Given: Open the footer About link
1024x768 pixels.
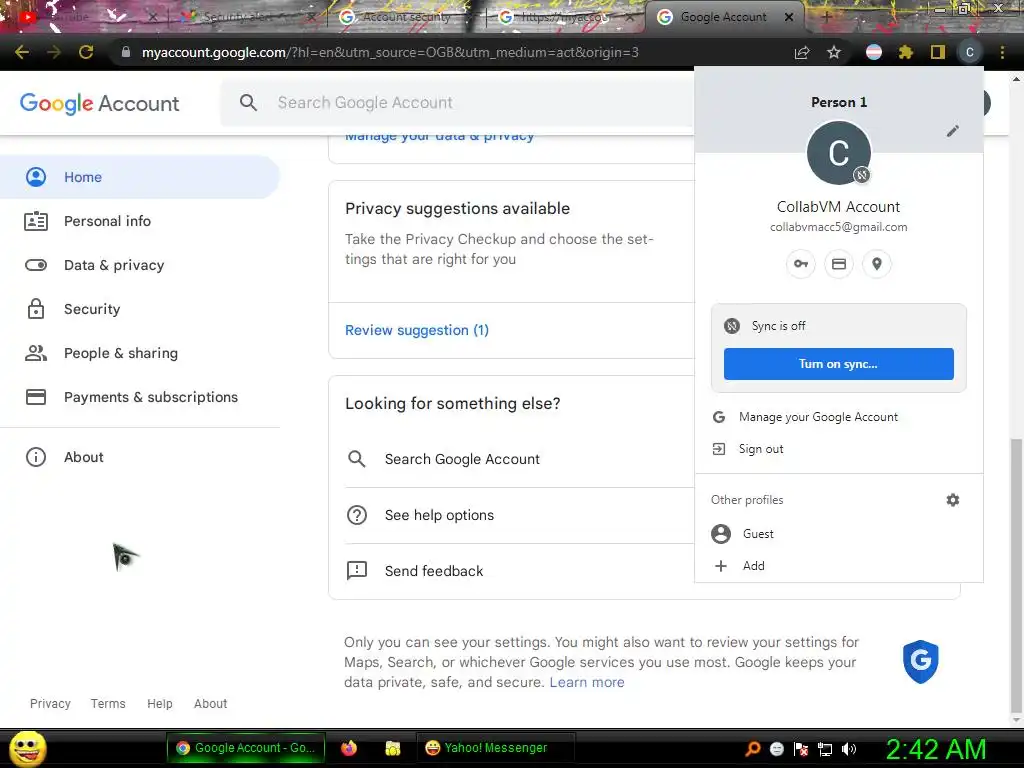Looking at the screenshot, I should coord(210,703).
